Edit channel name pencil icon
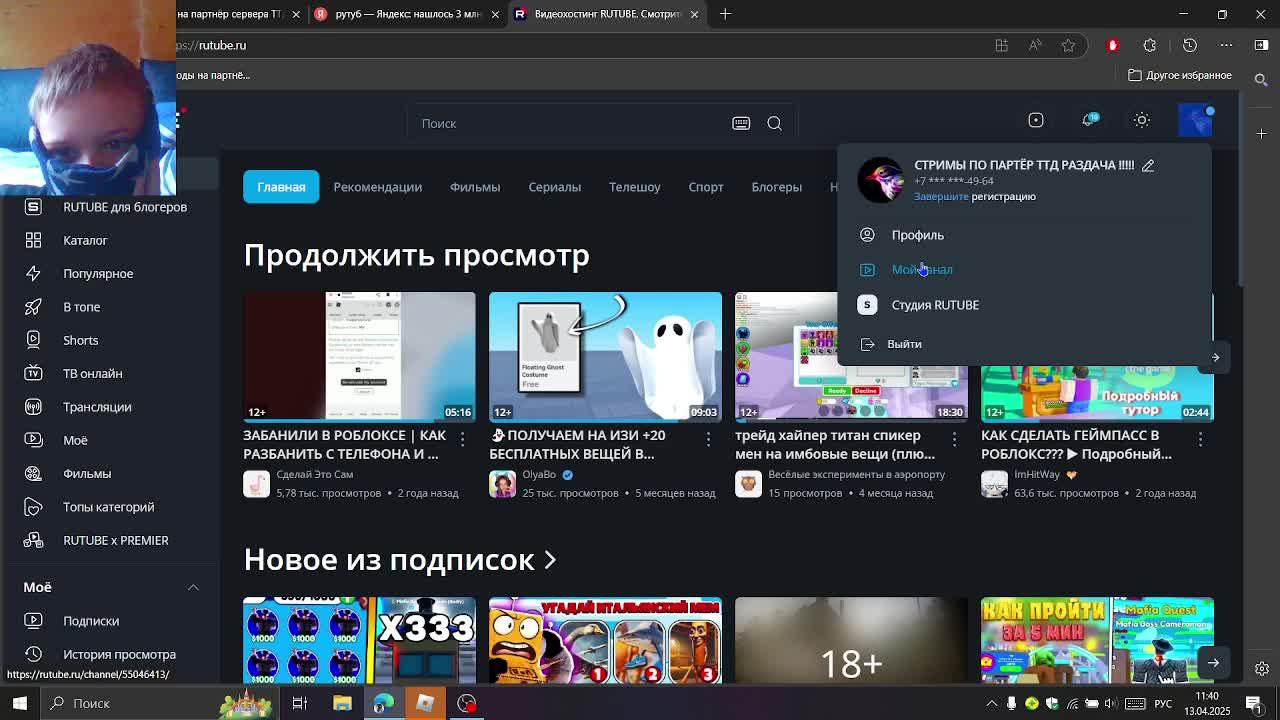The height and width of the screenshot is (720, 1280). pyautogui.click(x=1148, y=165)
